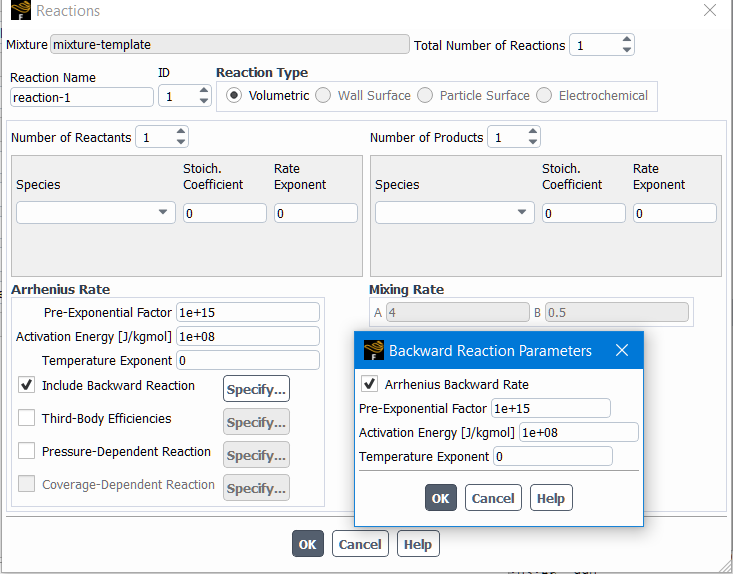This screenshot has height=574, width=733.
Task: Click OK in the Reactions window
Action: (x=308, y=544)
